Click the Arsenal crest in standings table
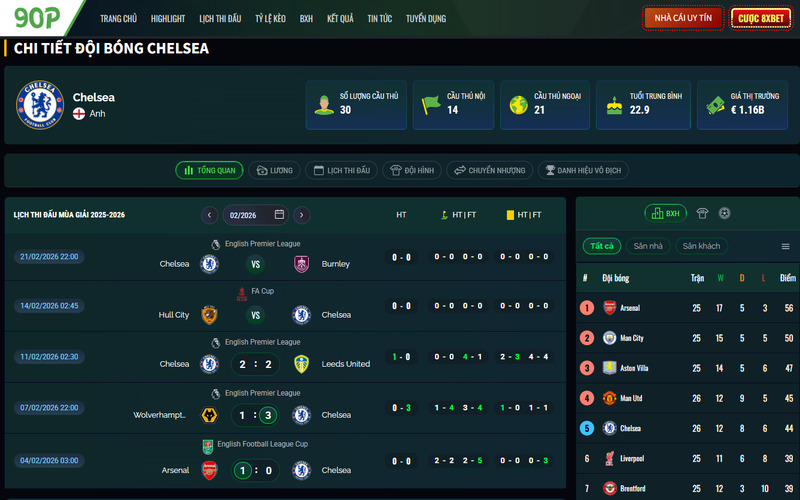The image size is (800, 500). click(610, 308)
